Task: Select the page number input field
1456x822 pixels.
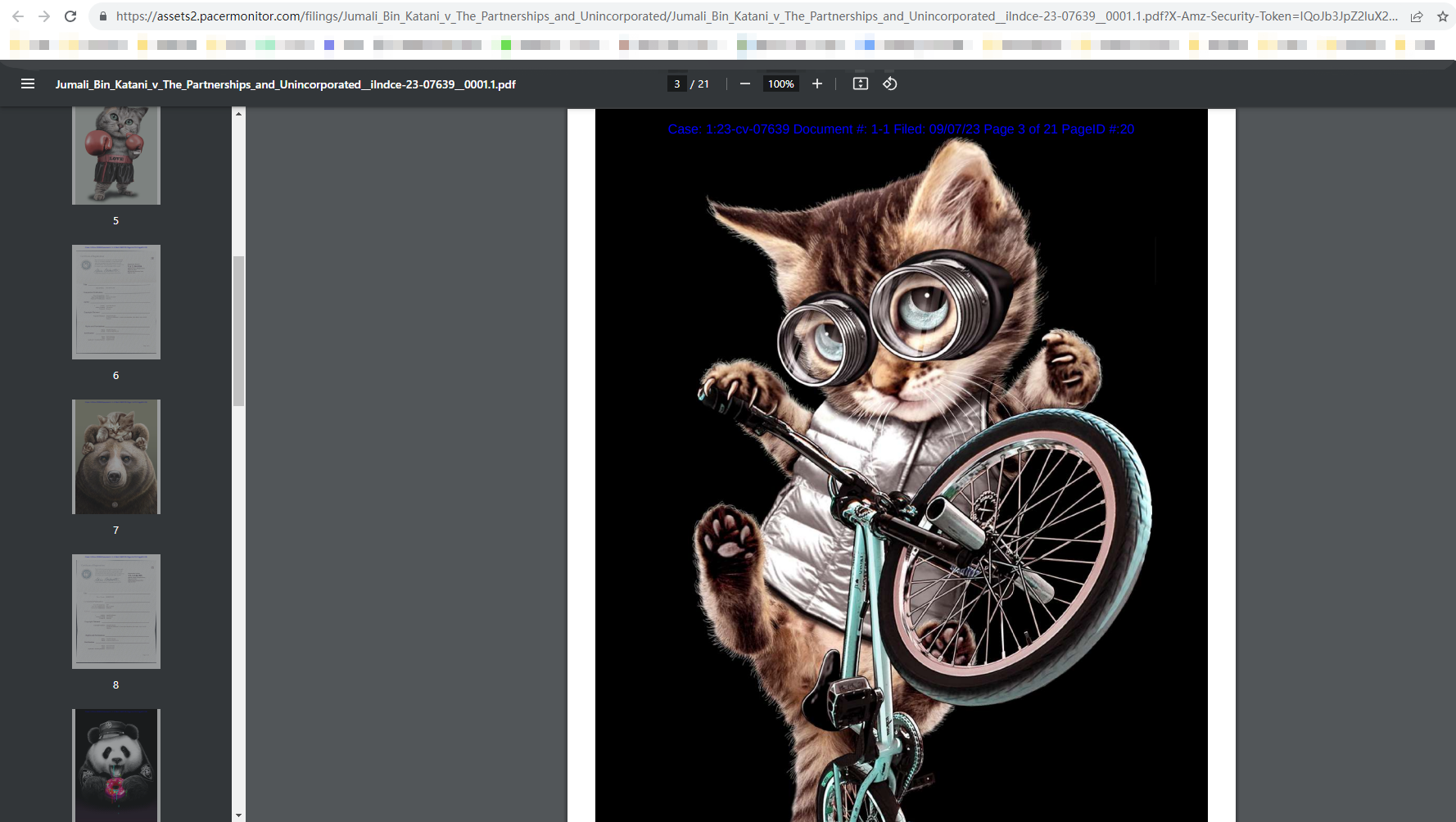Action: pyautogui.click(x=676, y=84)
